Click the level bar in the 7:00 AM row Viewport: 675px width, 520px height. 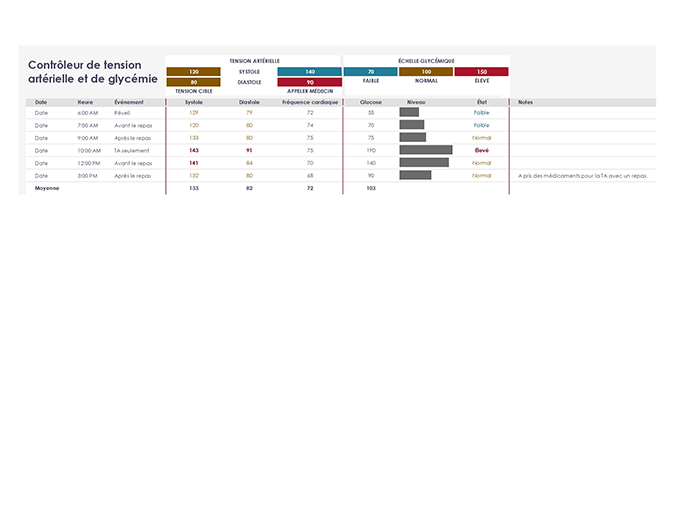[x=412, y=125]
